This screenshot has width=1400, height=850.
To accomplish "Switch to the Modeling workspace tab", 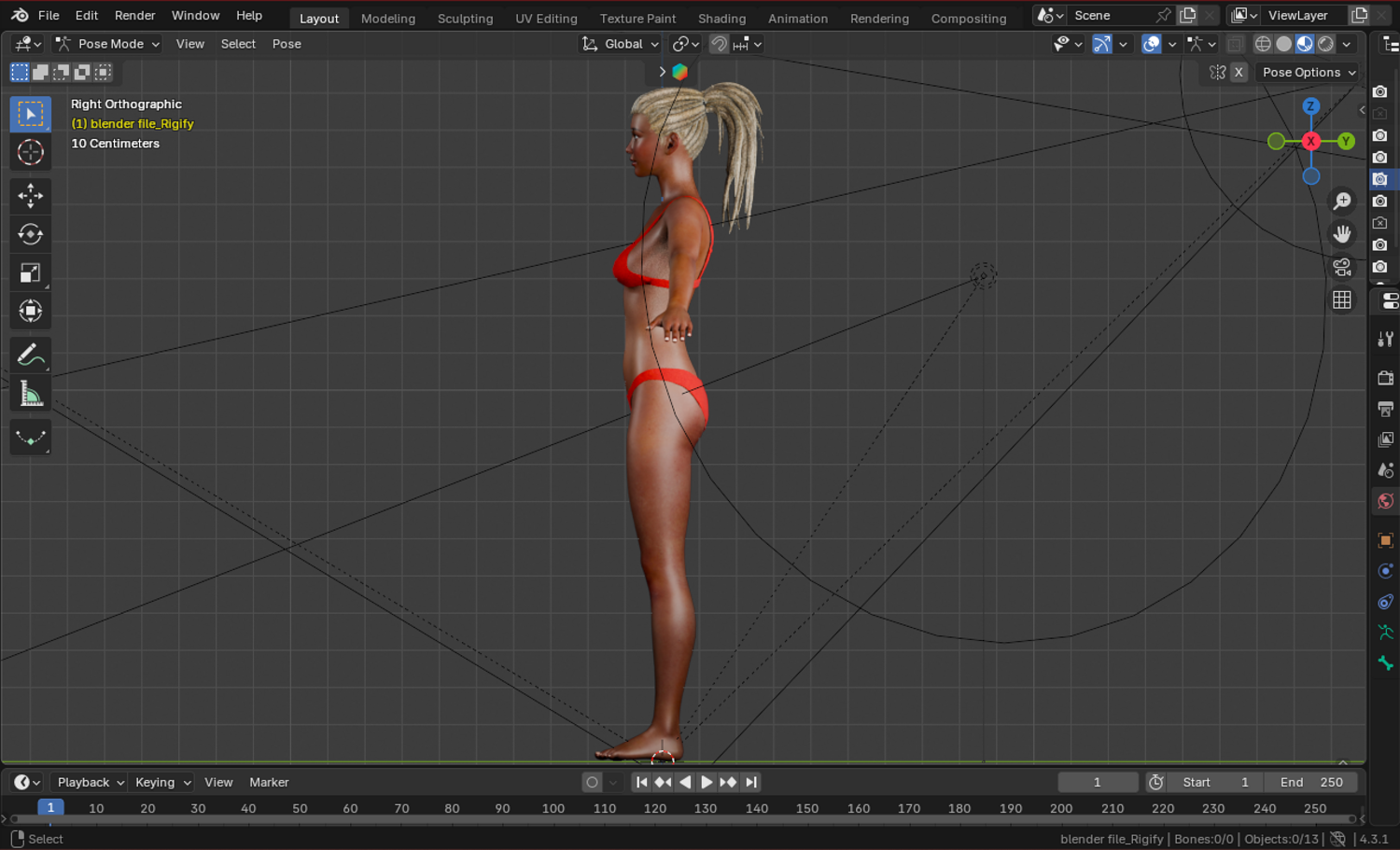I will (x=388, y=18).
